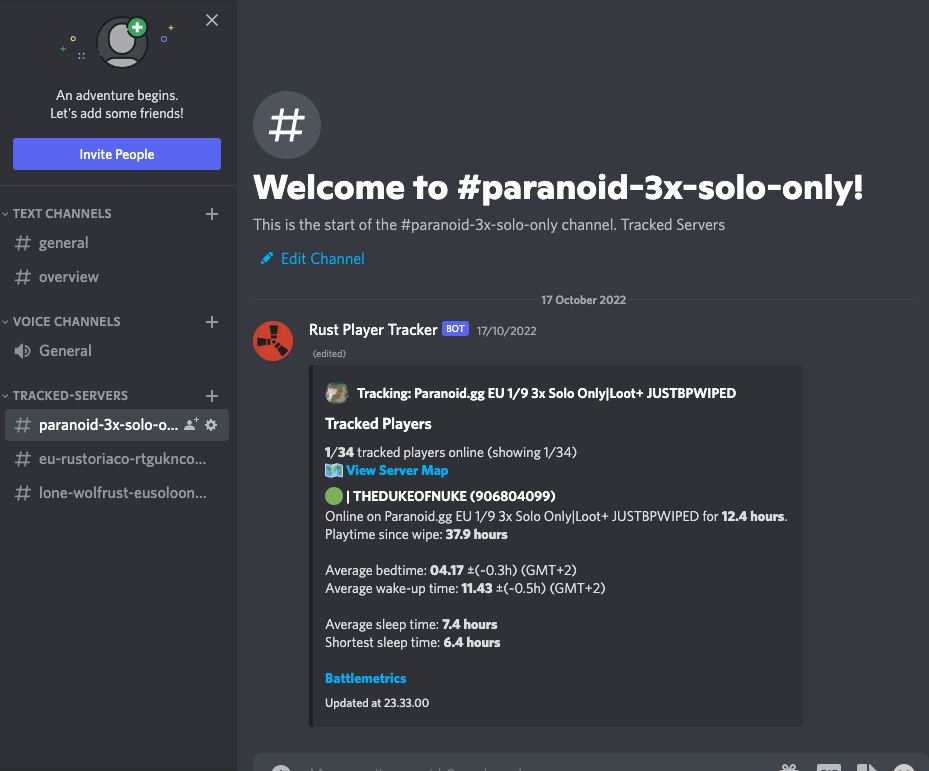This screenshot has height=771, width=929.
Task: Open the Battlemetrics link
Action: click(x=366, y=679)
